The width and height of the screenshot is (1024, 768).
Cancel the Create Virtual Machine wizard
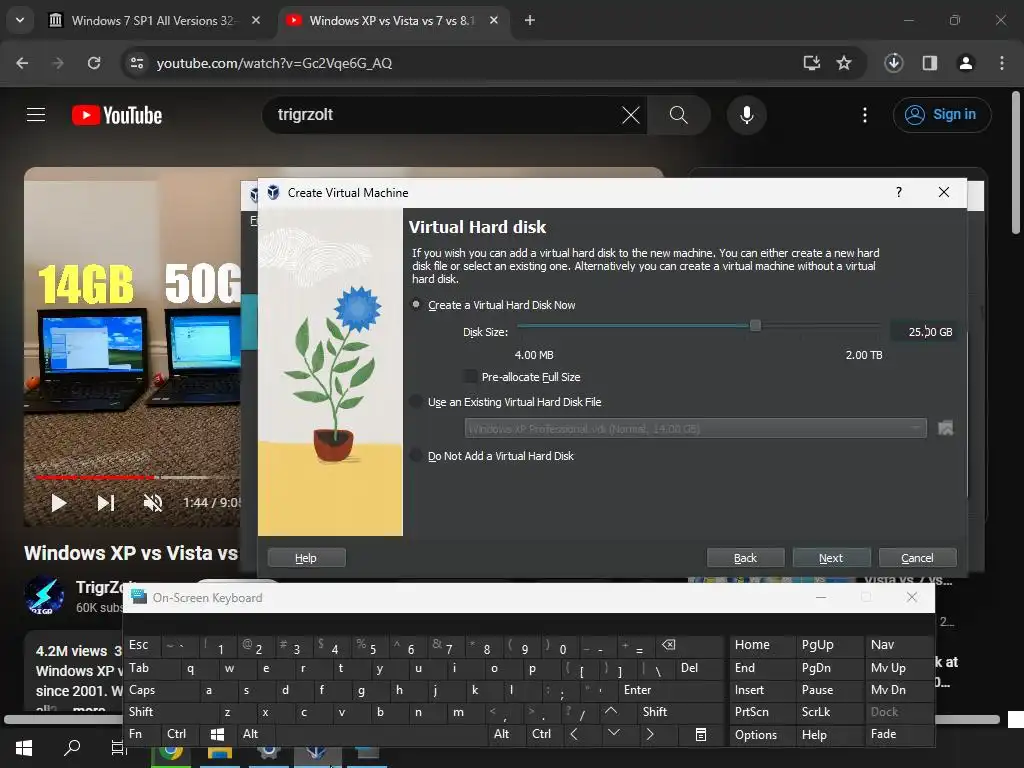click(x=917, y=558)
